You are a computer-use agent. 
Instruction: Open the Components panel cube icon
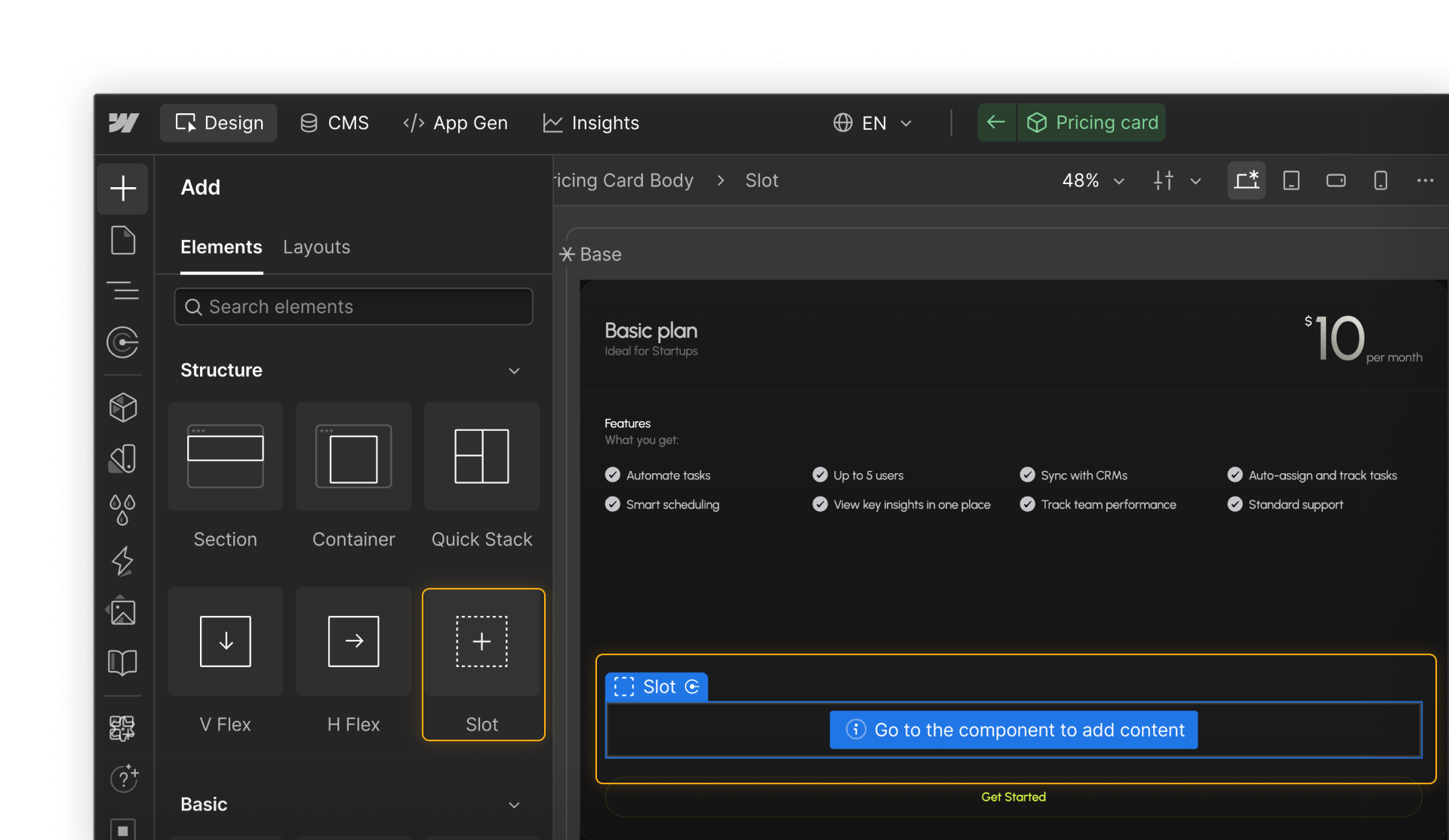[x=122, y=407]
